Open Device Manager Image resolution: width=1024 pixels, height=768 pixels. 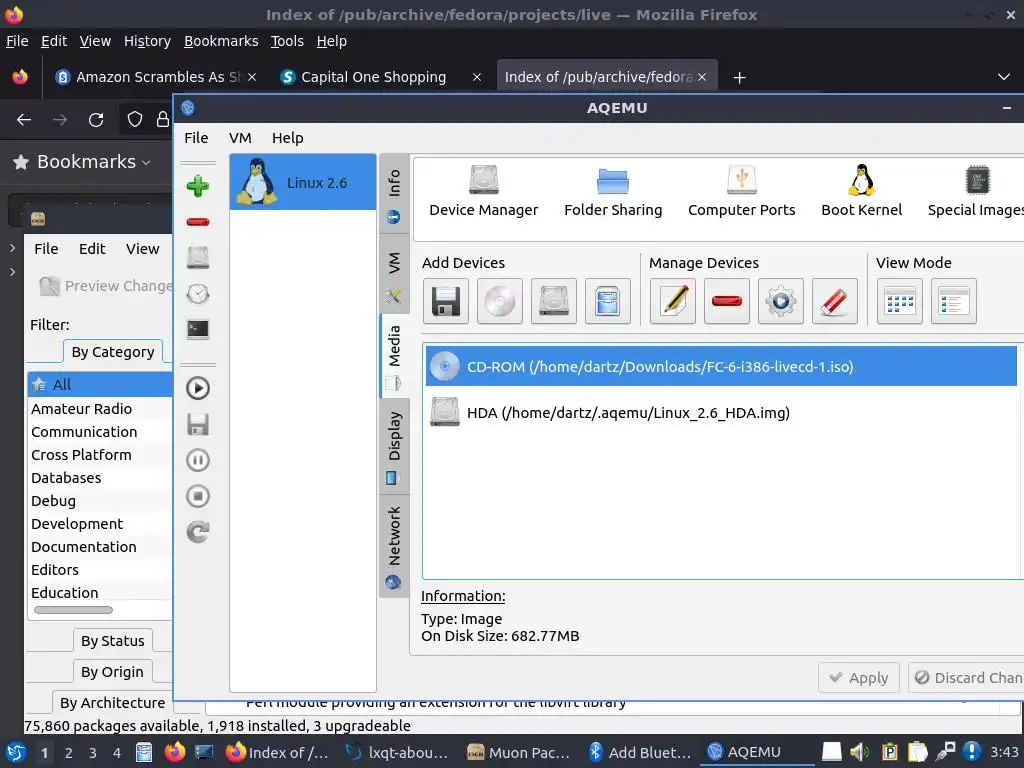coord(484,191)
